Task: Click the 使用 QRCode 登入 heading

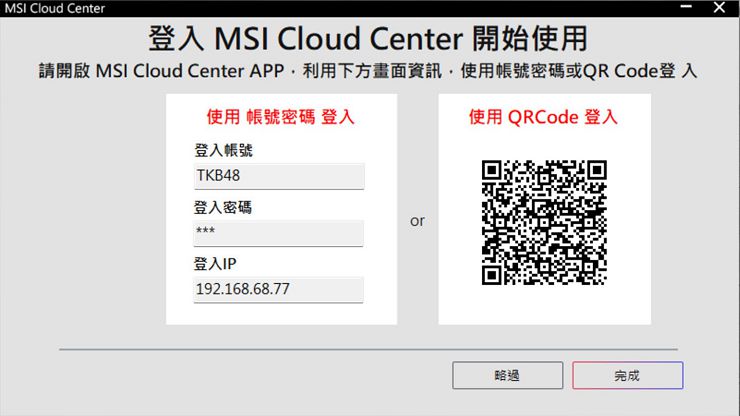Action: point(543,117)
